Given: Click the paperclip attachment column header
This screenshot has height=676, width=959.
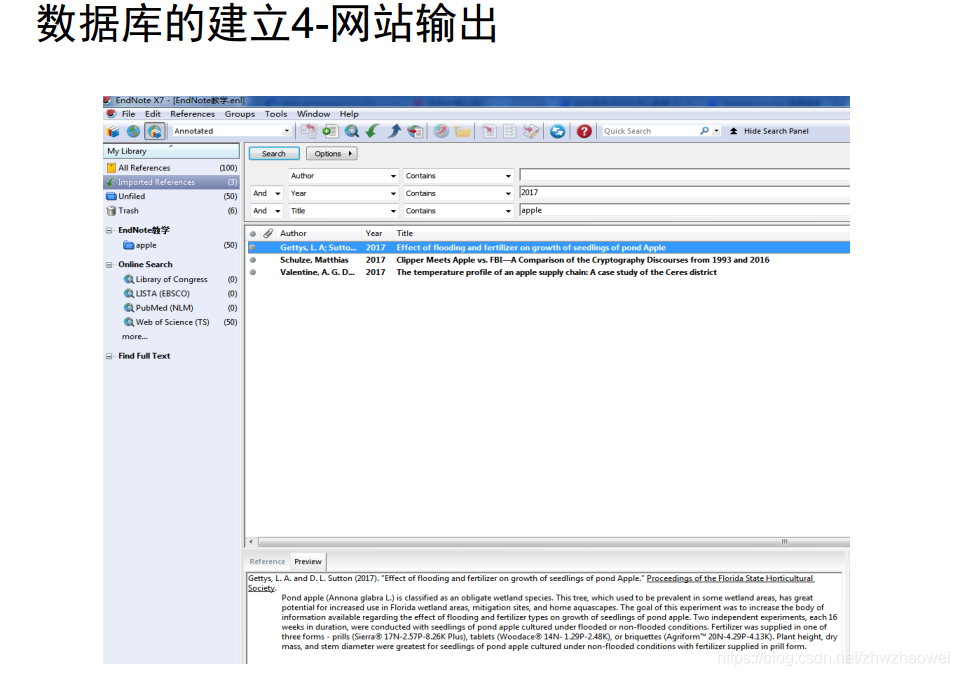Looking at the screenshot, I should (268, 233).
